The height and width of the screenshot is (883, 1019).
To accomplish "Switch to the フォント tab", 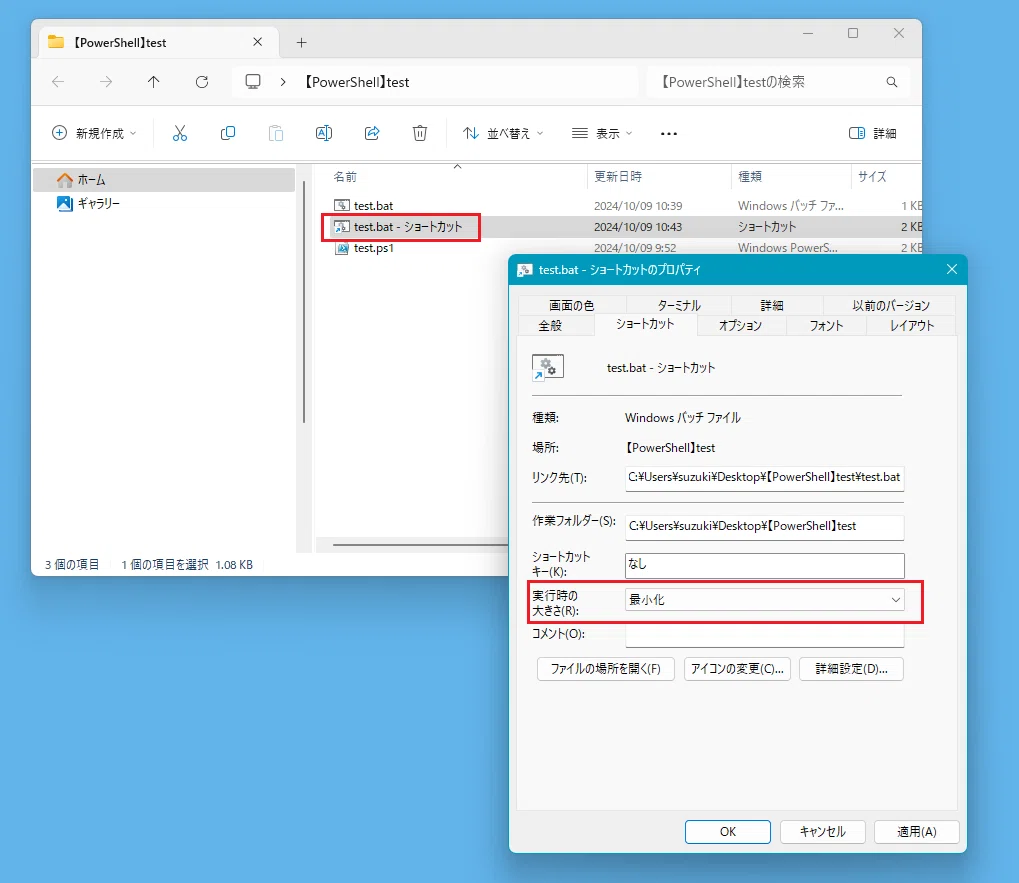I will (826, 326).
